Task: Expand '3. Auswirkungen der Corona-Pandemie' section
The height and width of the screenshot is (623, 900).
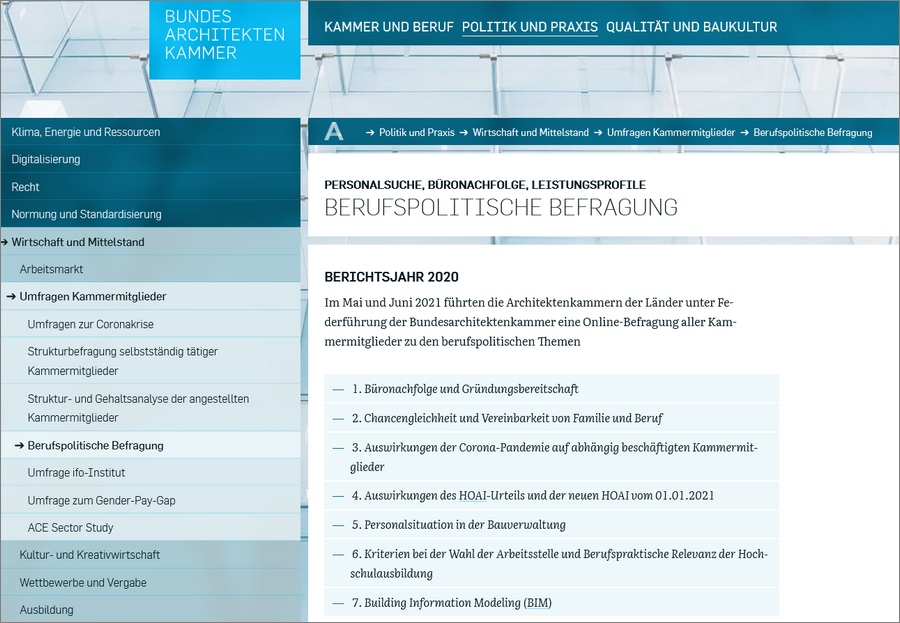Action: click(x=551, y=456)
